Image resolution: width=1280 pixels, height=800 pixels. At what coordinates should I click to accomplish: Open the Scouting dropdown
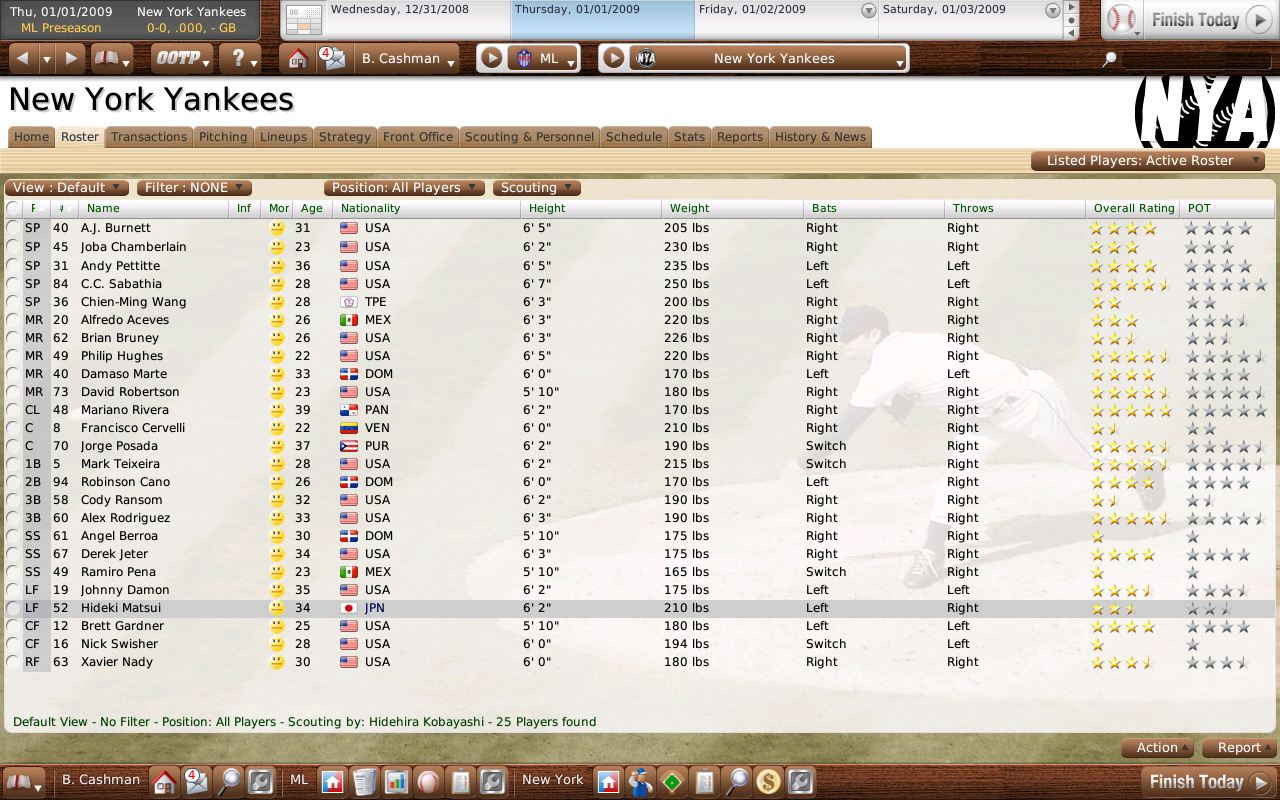coord(536,188)
